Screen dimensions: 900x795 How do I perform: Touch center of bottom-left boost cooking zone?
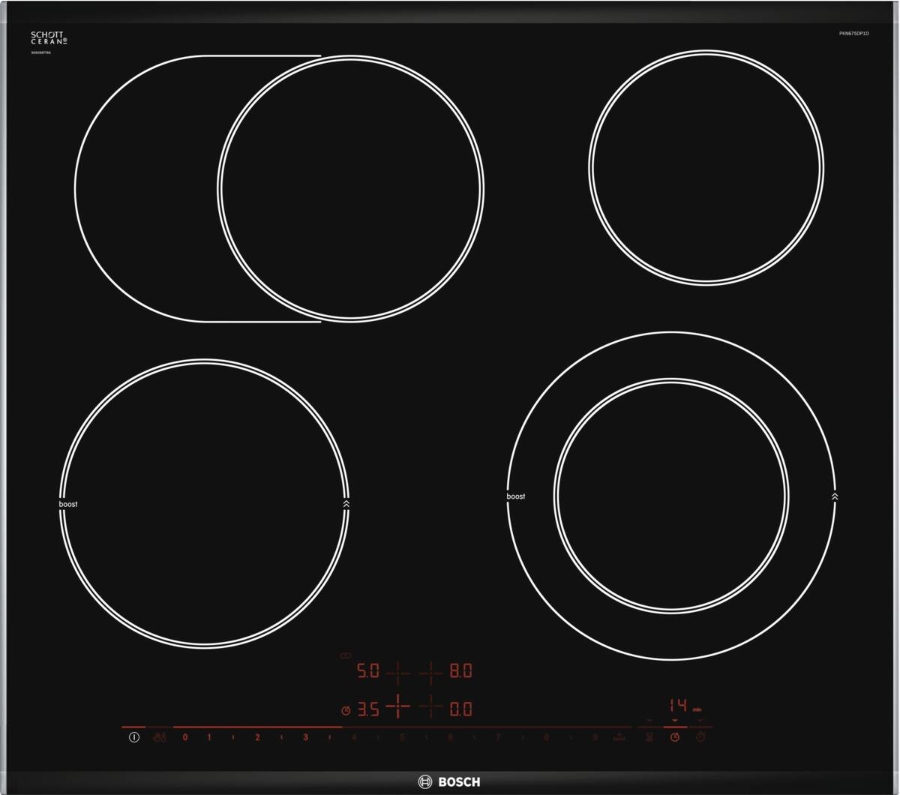point(204,504)
